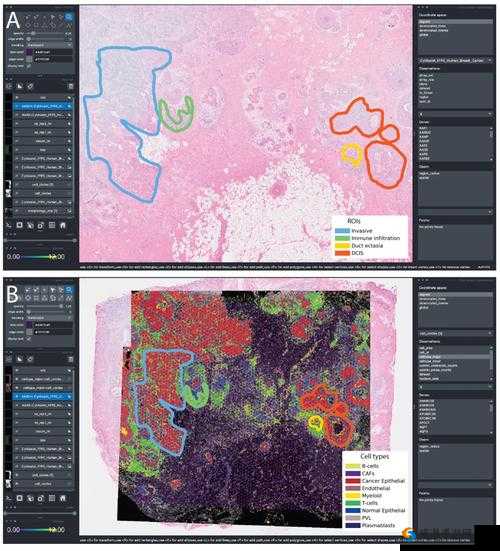Click the home reset-view icon in panel A

(63, 225)
